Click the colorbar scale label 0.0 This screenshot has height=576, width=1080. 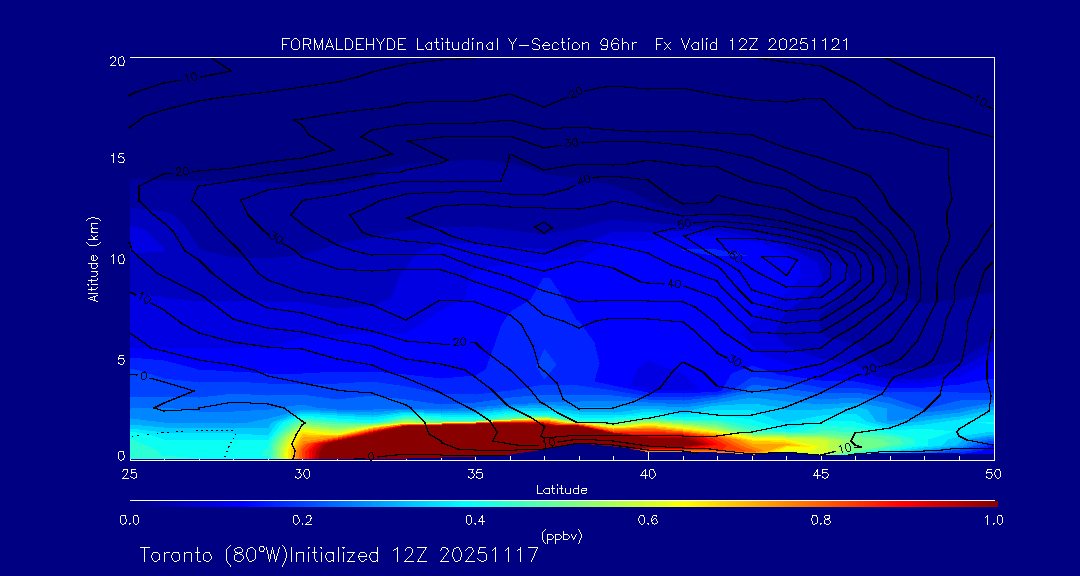click(x=129, y=520)
